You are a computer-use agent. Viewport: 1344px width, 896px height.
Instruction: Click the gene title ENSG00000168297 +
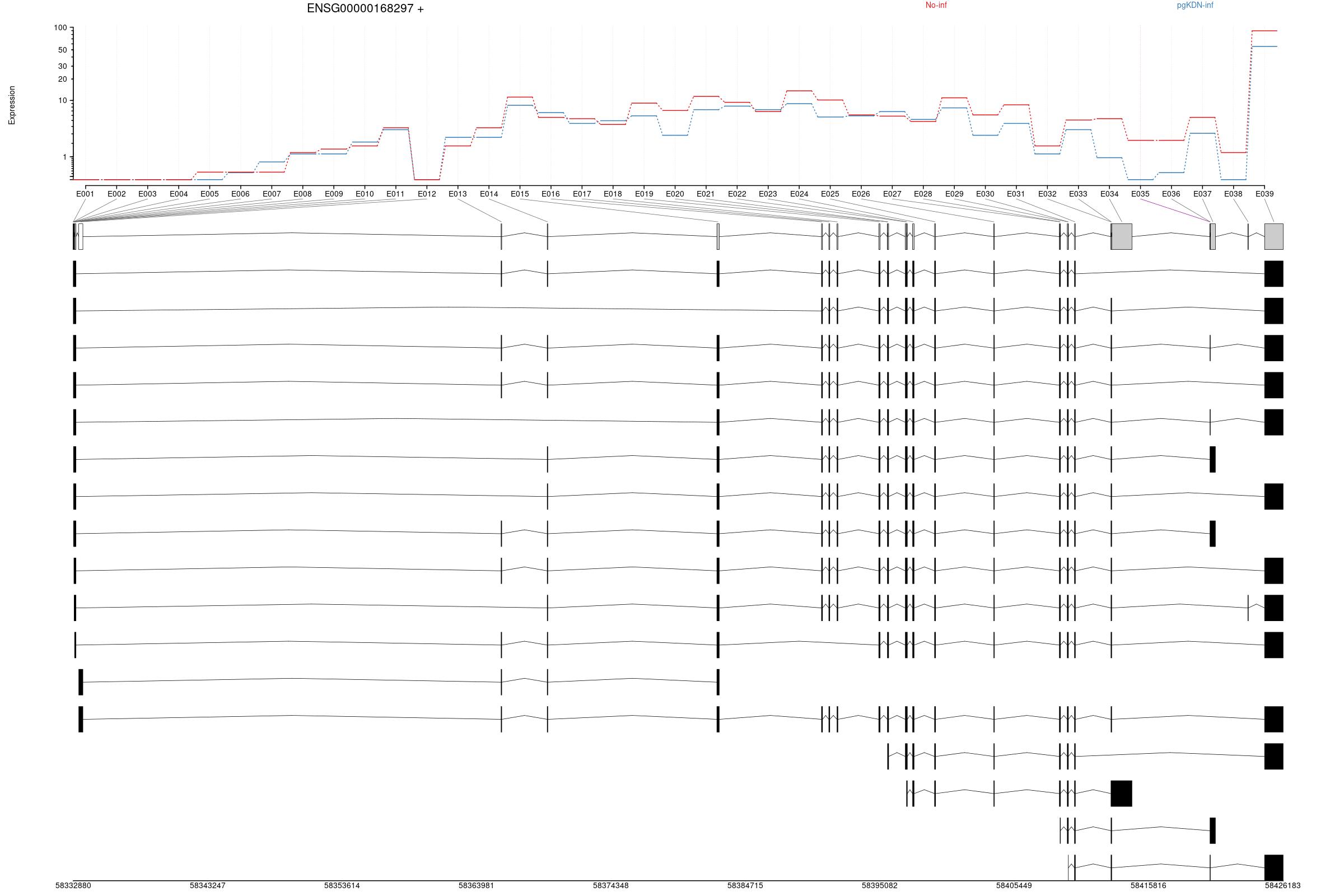tap(365, 8)
